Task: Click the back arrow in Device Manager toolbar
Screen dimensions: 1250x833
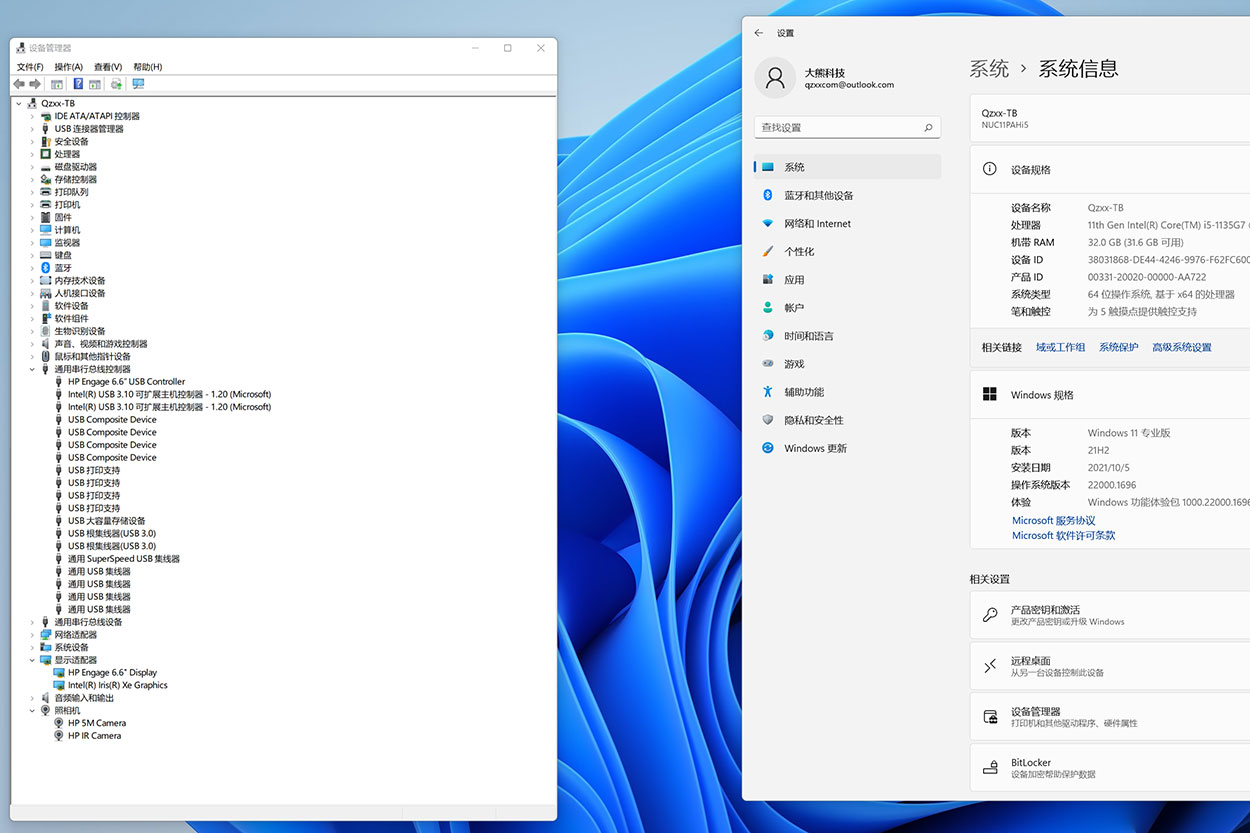Action: click(19, 85)
